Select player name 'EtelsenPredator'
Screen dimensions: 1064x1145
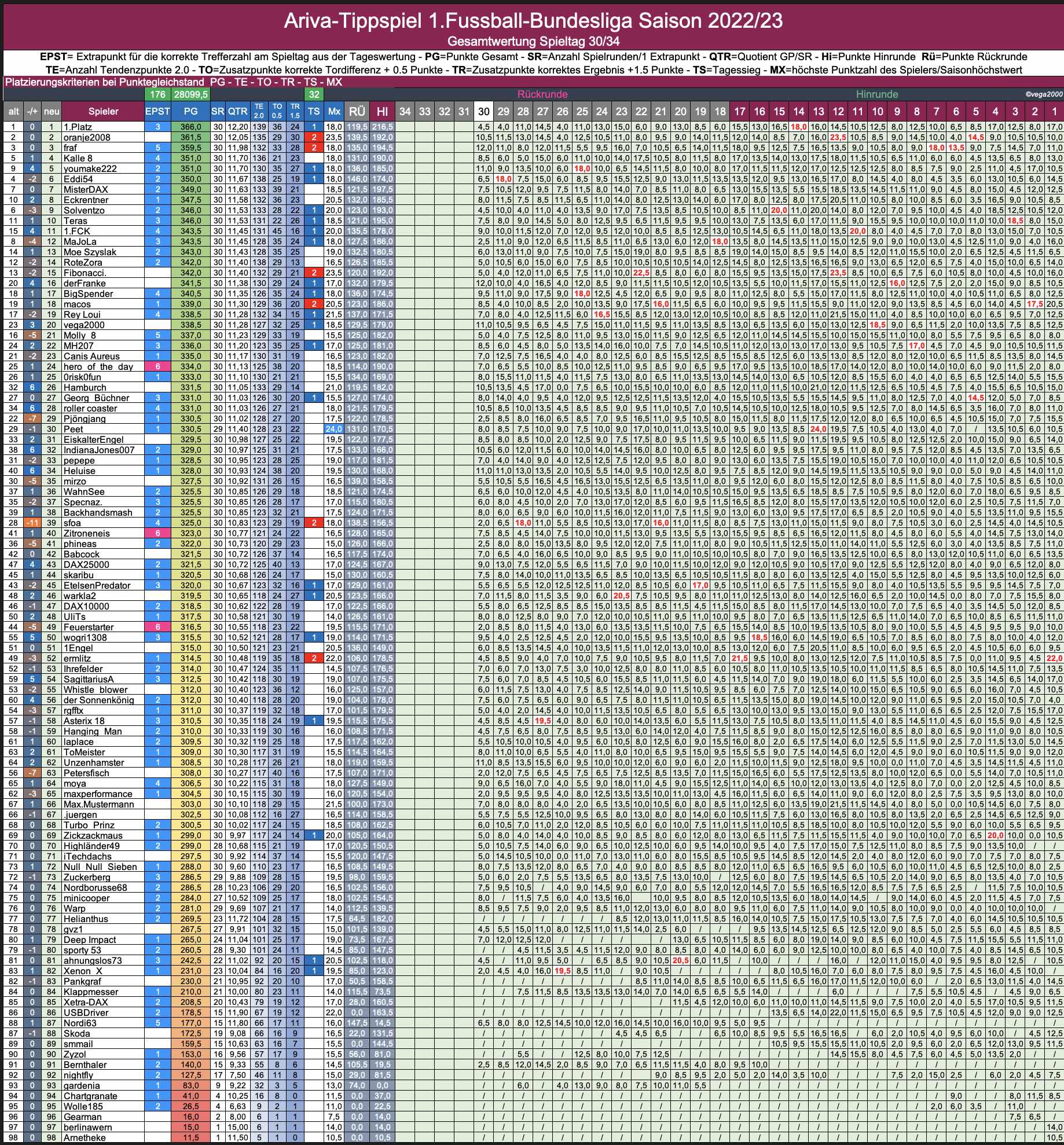coord(97,585)
